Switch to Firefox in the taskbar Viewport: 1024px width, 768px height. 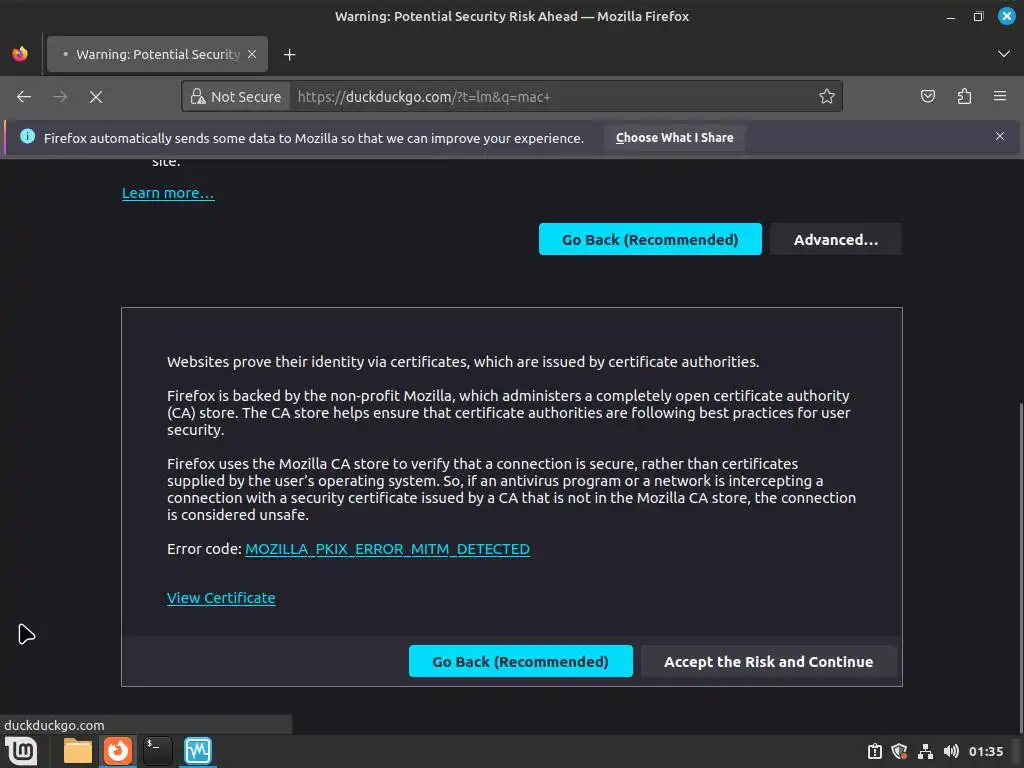(118, 751)
